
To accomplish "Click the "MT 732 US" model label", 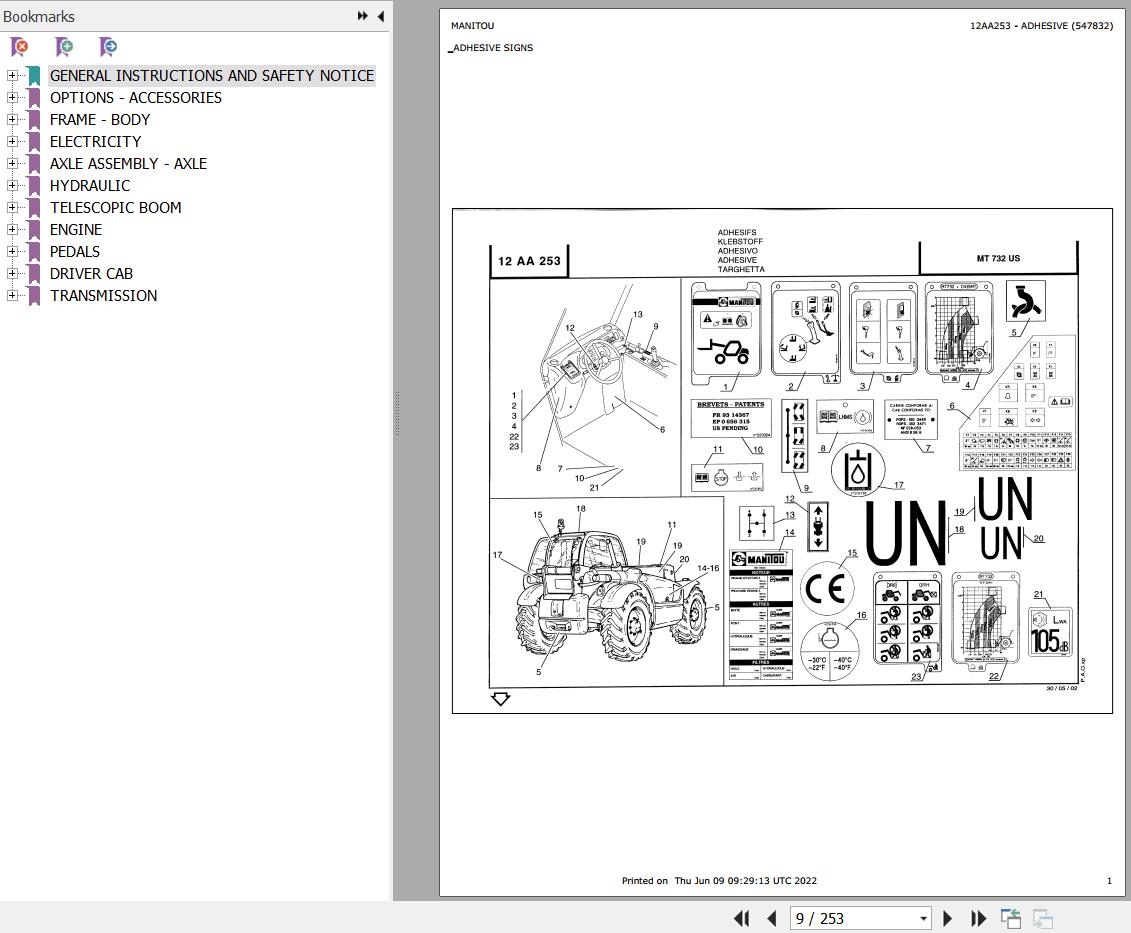I will [x=998, y=258].
